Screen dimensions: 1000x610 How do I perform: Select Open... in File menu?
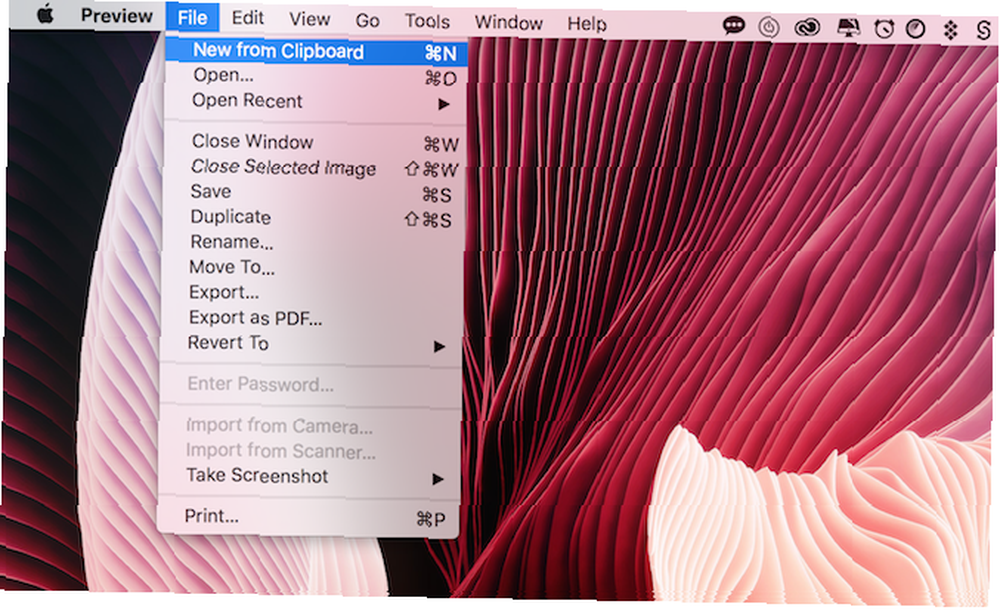pyautogui.click(x=314, y=76)
